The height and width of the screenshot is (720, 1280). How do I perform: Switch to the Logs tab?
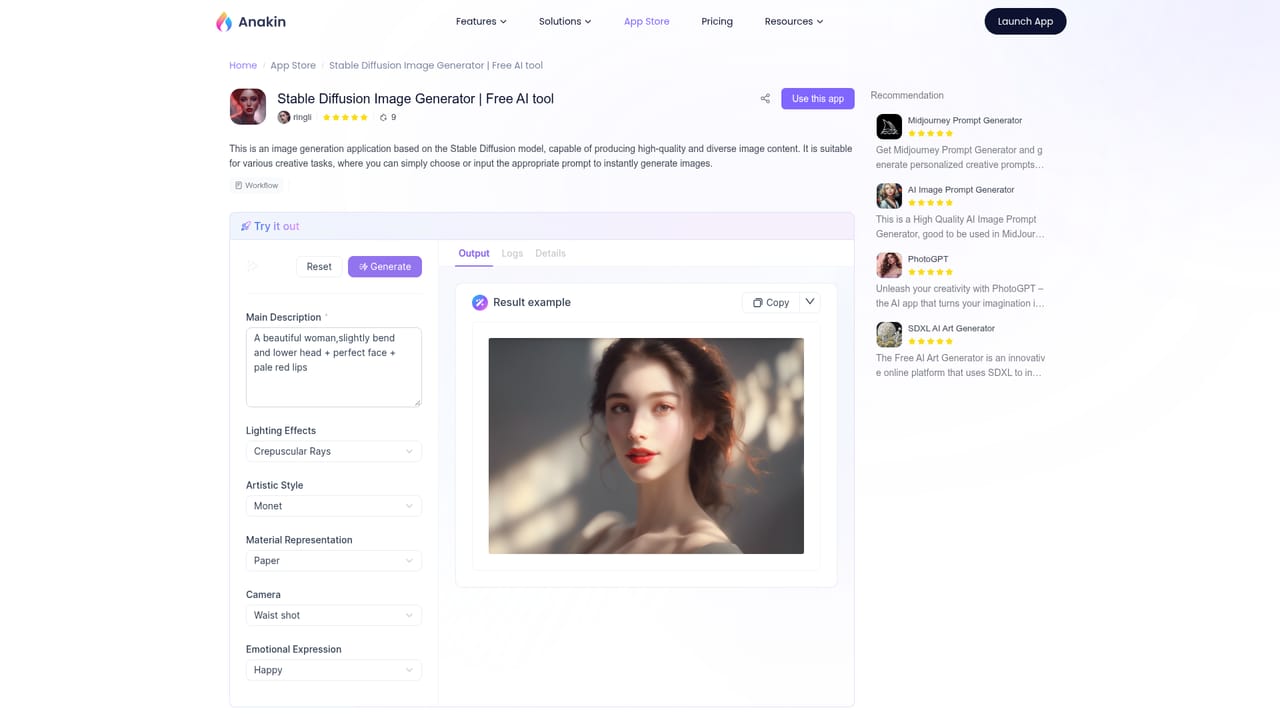pyautogui.click(x=512, y=254)
